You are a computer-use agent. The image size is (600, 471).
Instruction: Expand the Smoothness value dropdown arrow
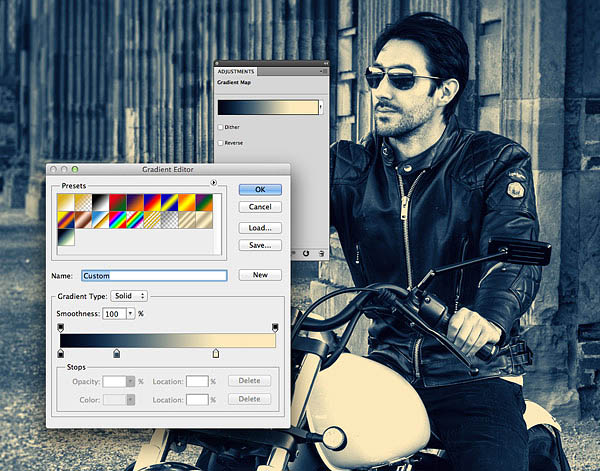pyautogui.click(x=130, y=314)
